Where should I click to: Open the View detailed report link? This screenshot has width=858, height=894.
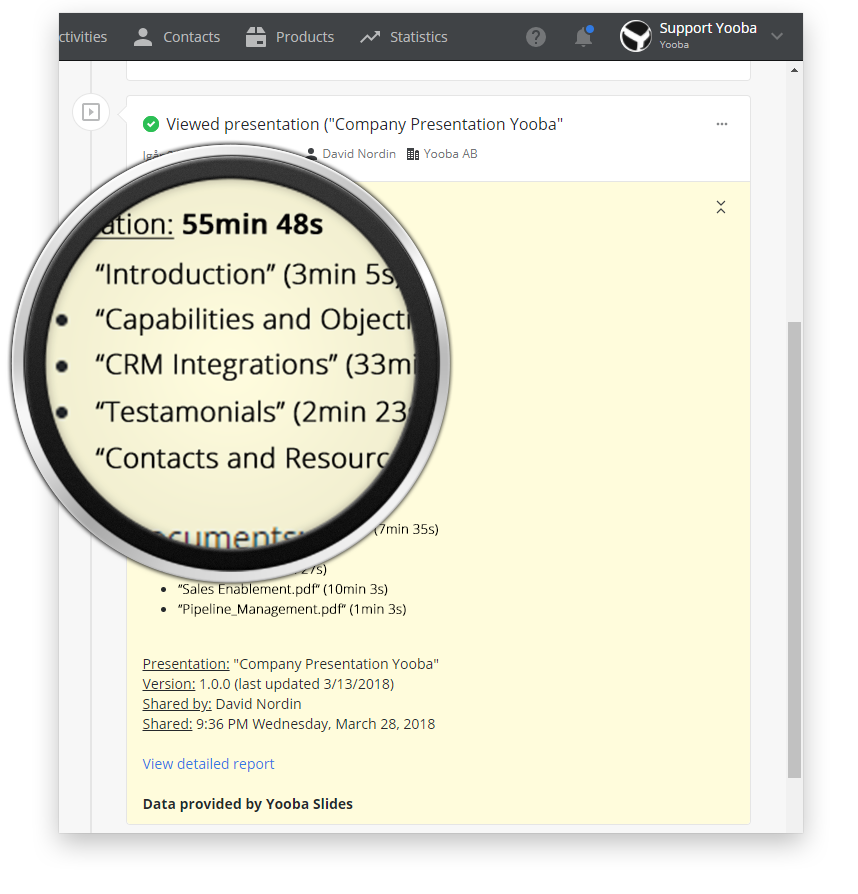coord(208,764)
